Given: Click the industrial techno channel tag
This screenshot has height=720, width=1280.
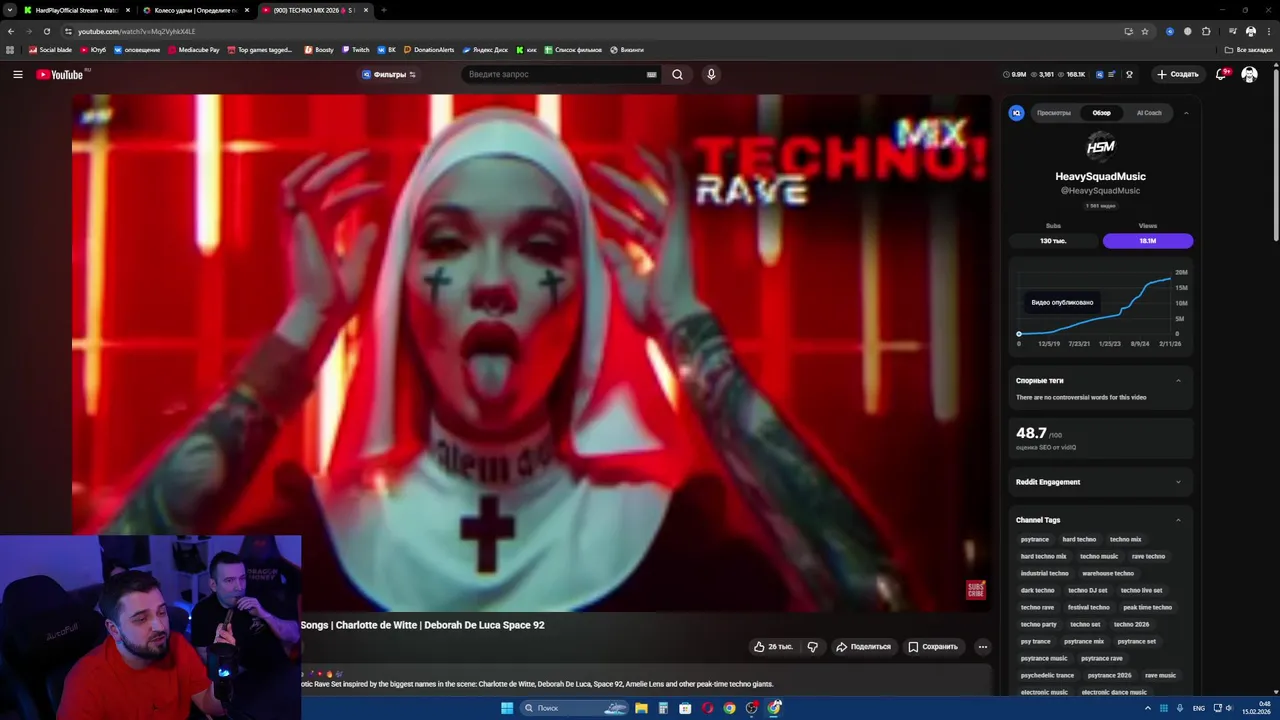Looking at the screenshot, I should pos(1045,573).
